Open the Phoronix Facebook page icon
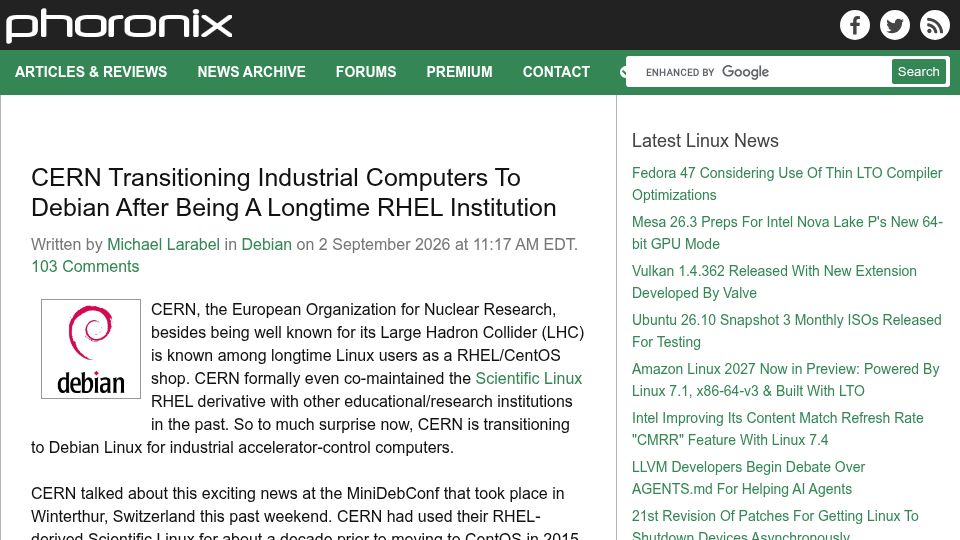 tap(855, 25)
